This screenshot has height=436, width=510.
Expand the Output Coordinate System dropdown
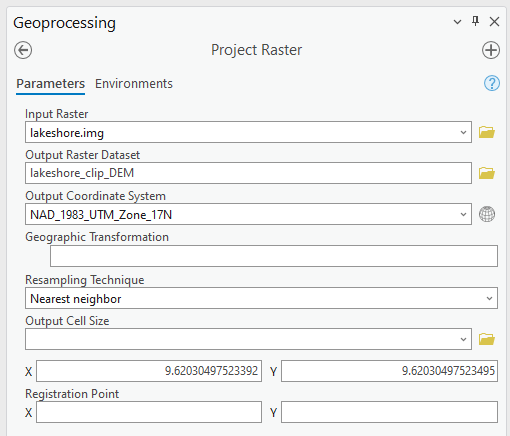pyautogui.click(x=463, y=214)
